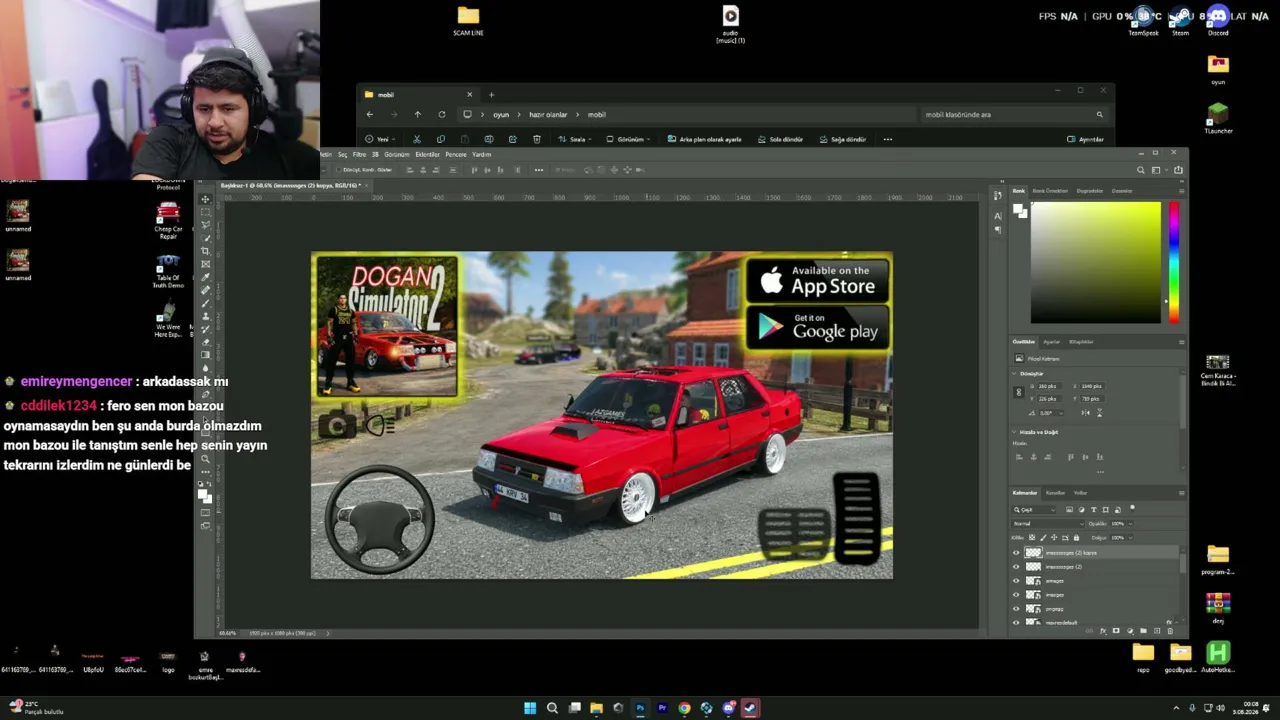Click the type layer filter icon
This screenshot has height=720, width=1280.
(x=1093, y=510)
